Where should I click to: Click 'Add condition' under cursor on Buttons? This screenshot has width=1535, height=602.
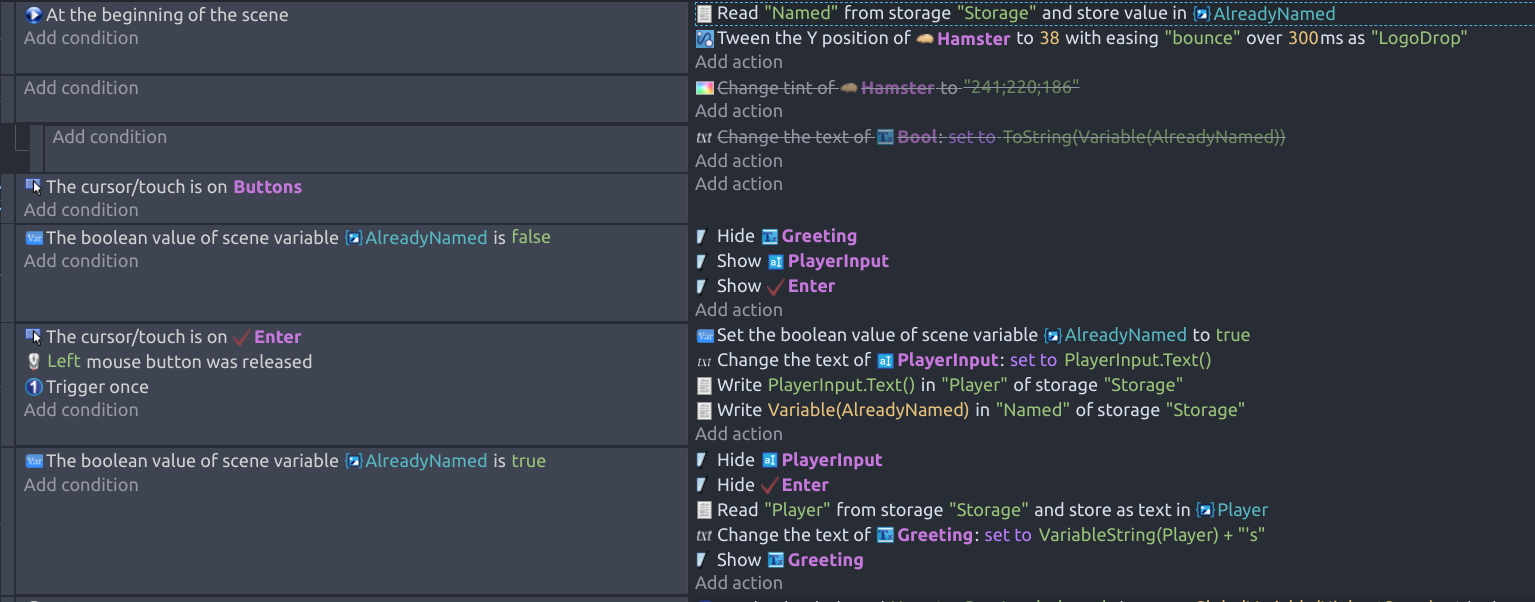[x=81, y=210]
